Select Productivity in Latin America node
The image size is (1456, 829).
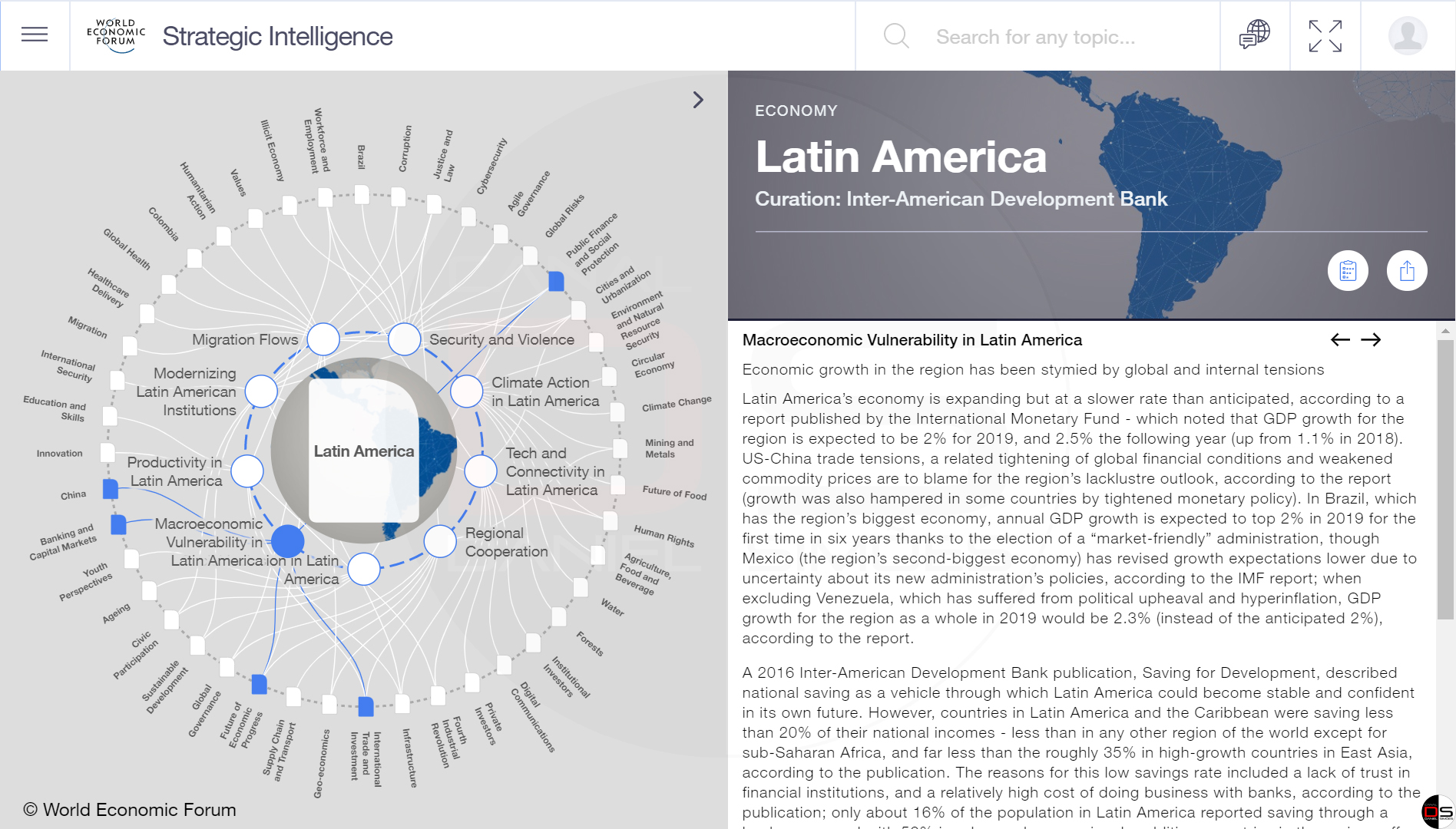pos(247,471)
